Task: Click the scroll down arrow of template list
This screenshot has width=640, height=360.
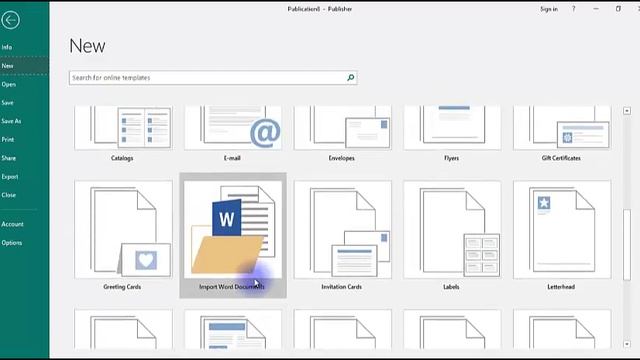Action: click(x=627, y=344)
